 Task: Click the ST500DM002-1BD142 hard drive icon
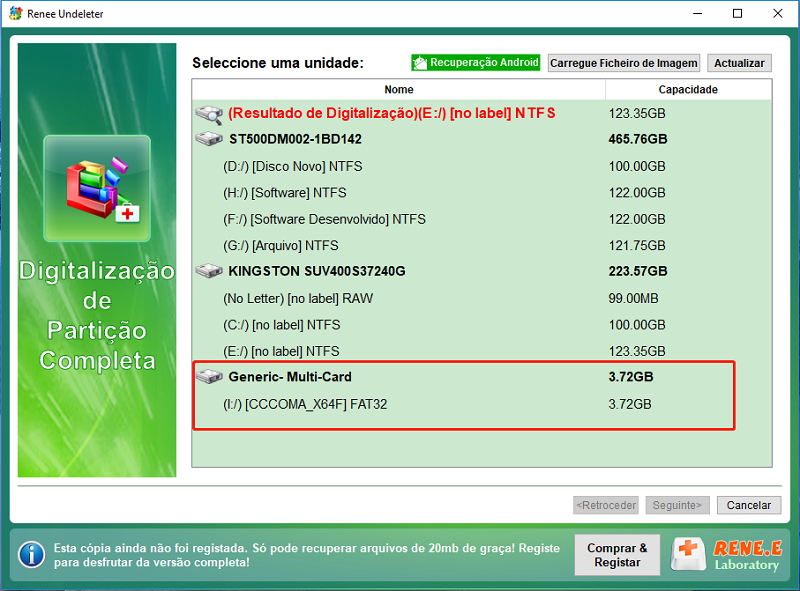[209, 139]
